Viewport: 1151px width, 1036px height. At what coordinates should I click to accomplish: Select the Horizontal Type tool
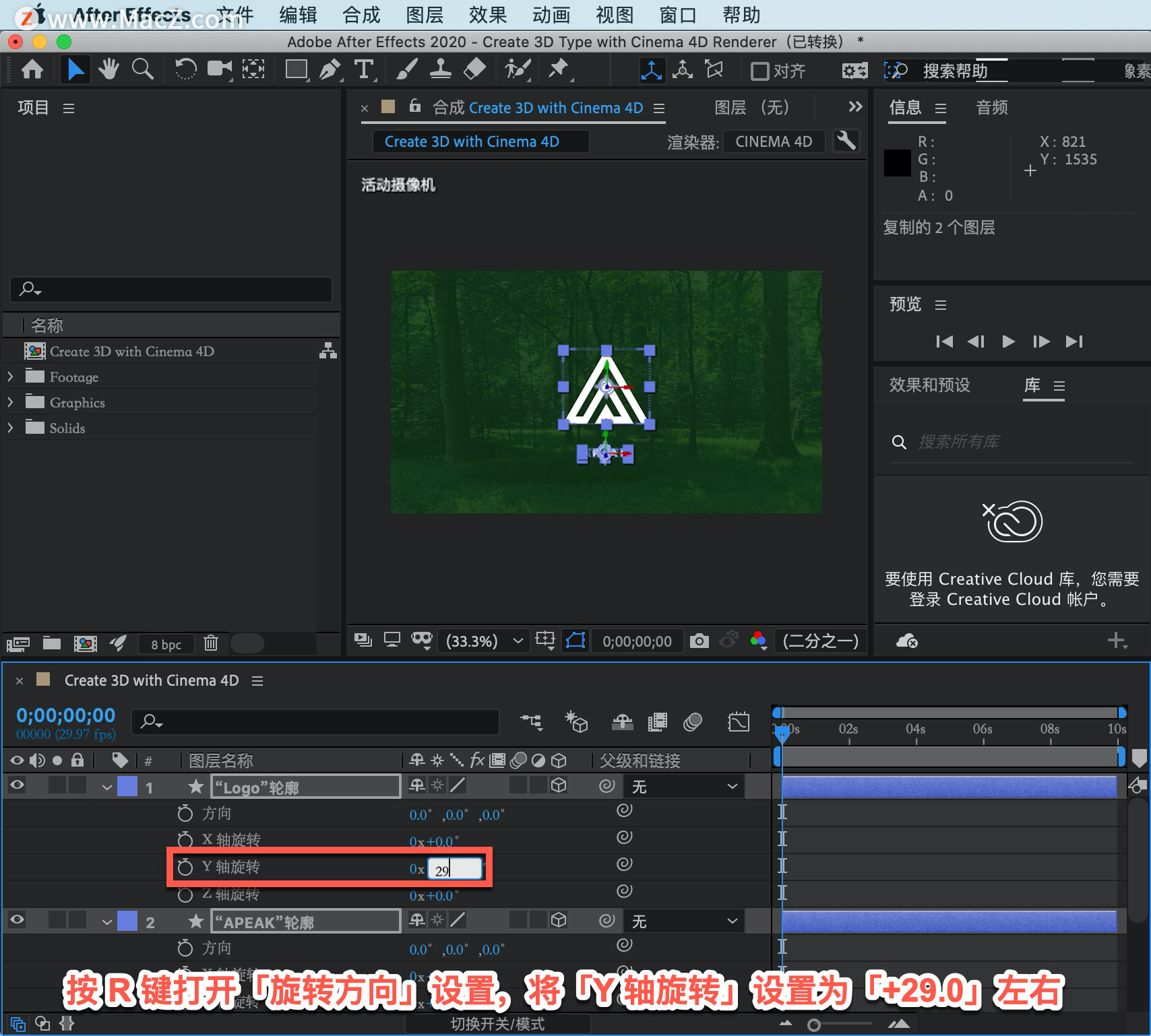tap(364, 69)
